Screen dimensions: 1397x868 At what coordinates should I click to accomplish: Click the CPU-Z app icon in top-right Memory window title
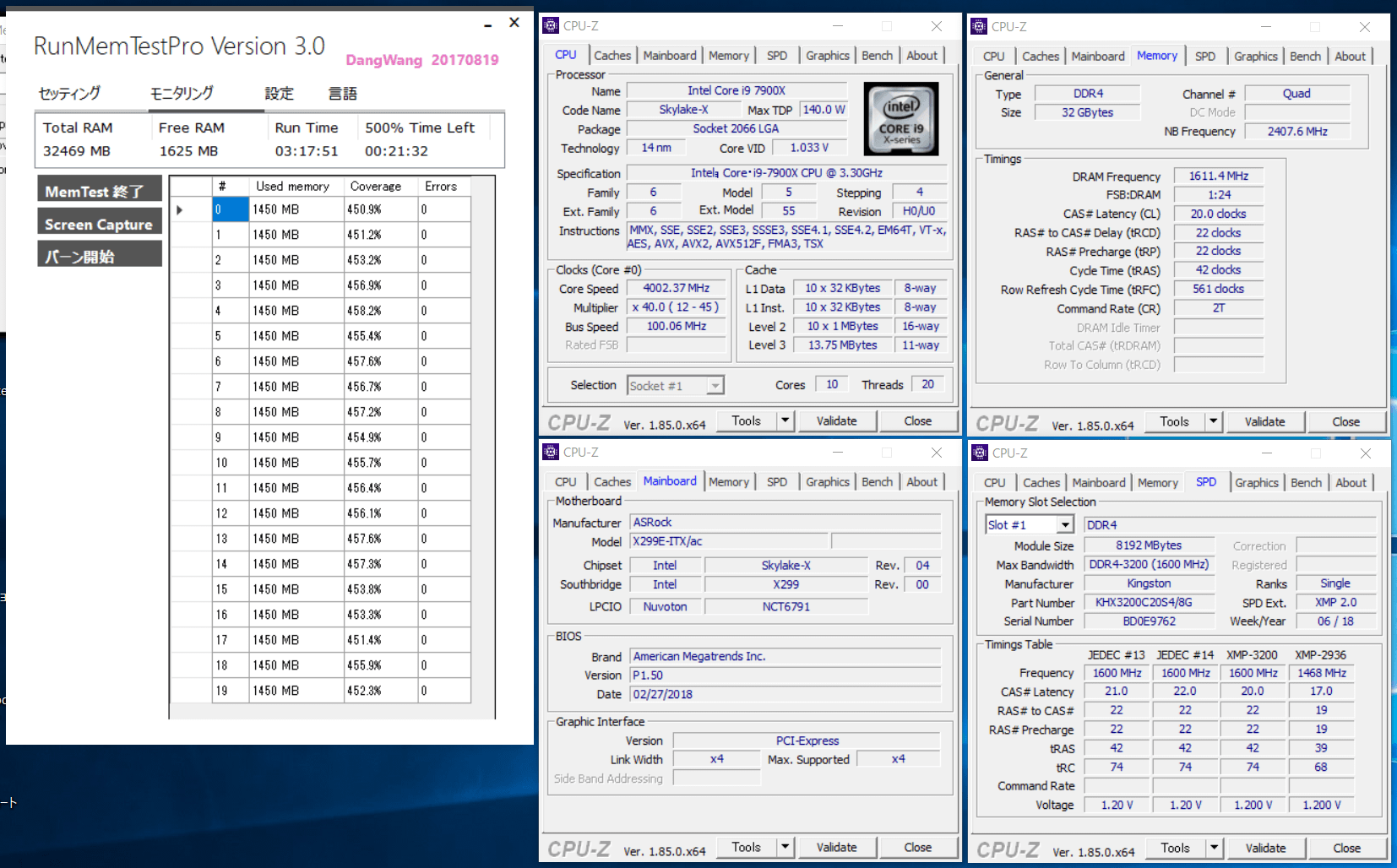pyautogui.click(x=979, y=26)
